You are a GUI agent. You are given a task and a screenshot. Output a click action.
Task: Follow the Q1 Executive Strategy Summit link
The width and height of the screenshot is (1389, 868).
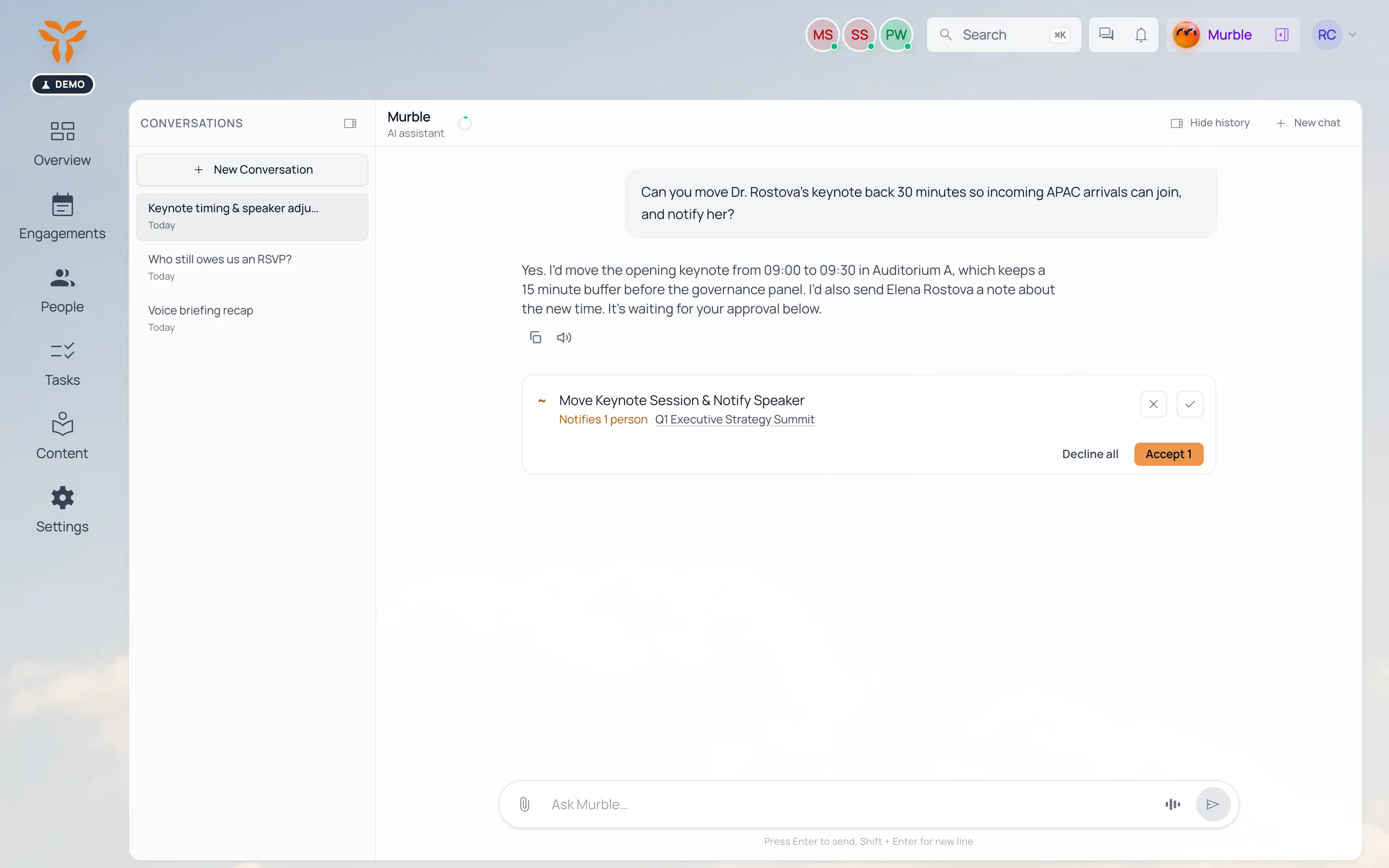pyautogui.click(x=735, y=420)
